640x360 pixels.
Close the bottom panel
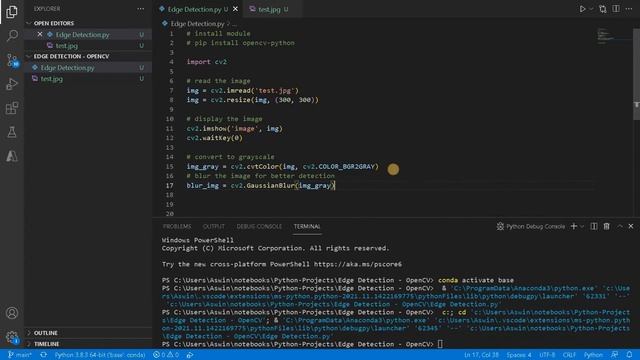[631, 227]
